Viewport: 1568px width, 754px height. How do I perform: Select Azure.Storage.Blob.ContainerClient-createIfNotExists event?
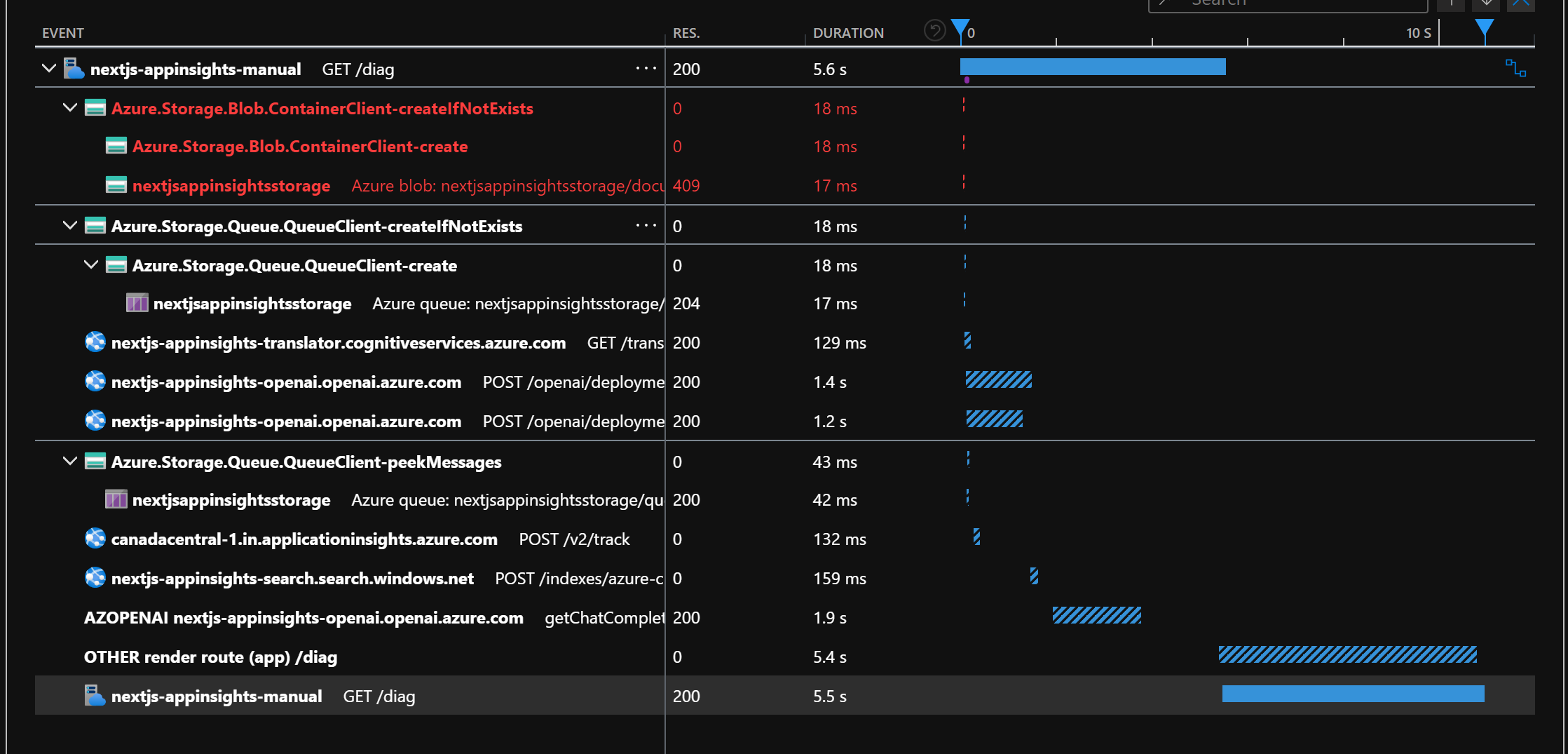pyautogui.click(x=322, y=109)
